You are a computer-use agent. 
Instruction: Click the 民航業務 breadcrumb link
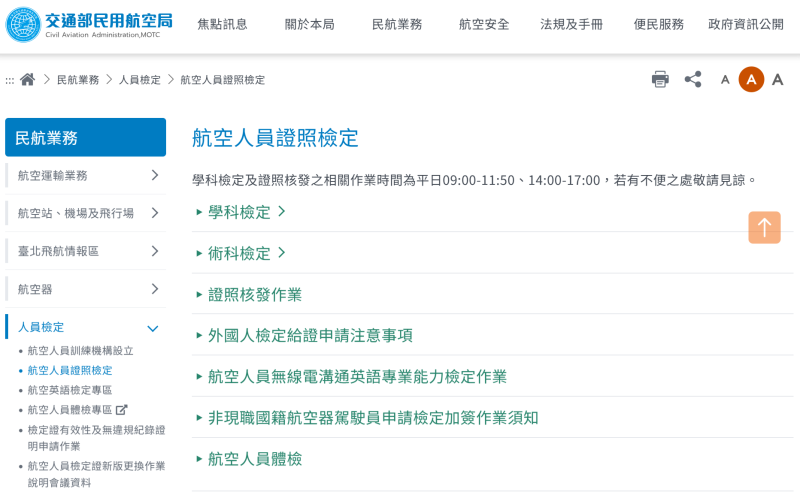tap(78, 79)
